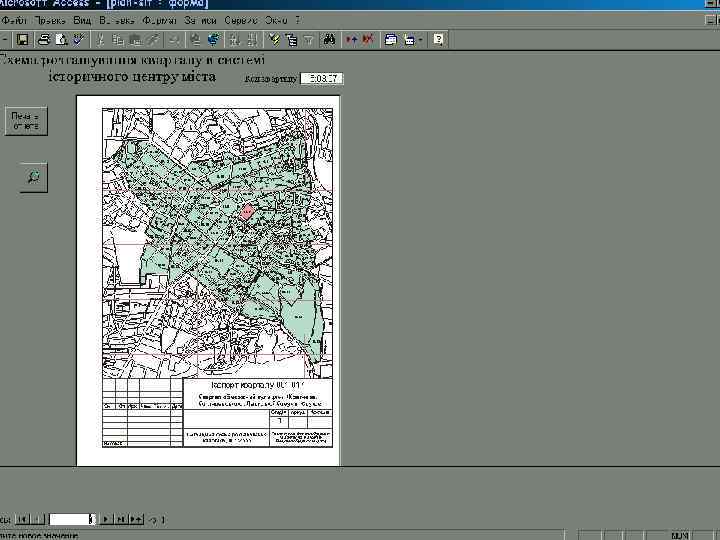This screenshot has width=720, height=540.
Task: Click the magnifier zoom button beside the map
Action: 33,177
